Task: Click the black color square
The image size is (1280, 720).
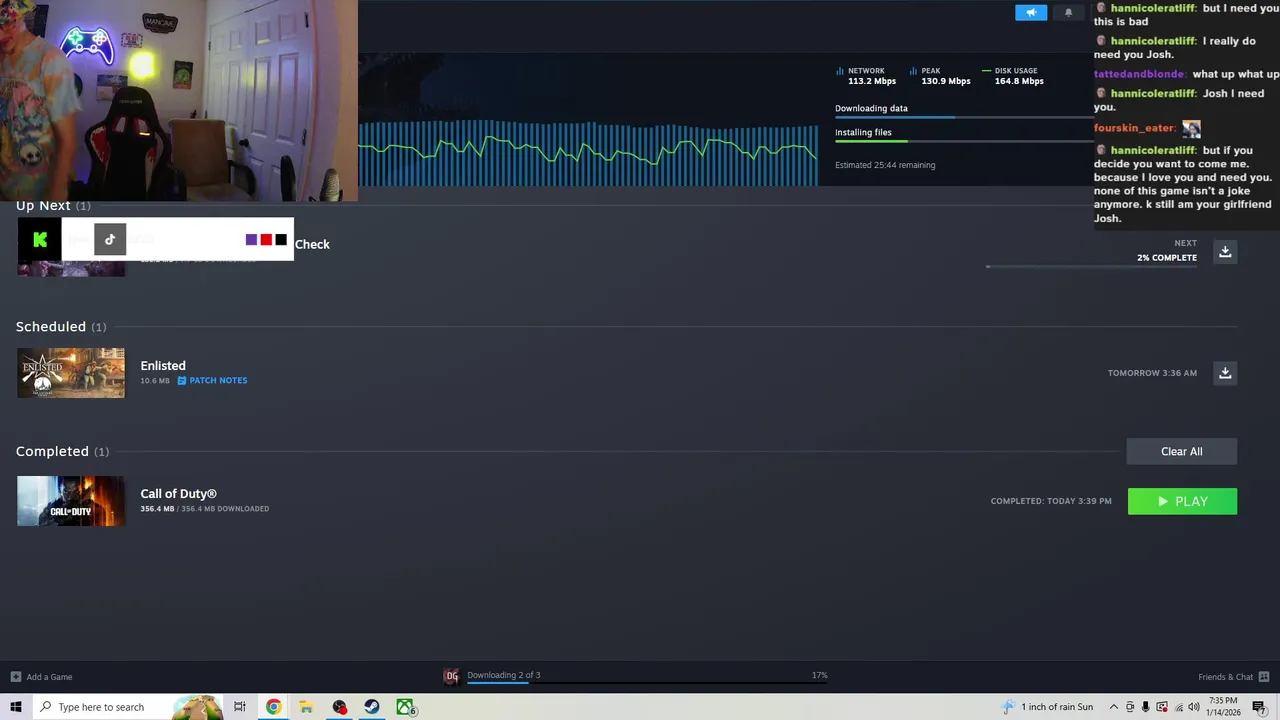Action: click(281, 240)
